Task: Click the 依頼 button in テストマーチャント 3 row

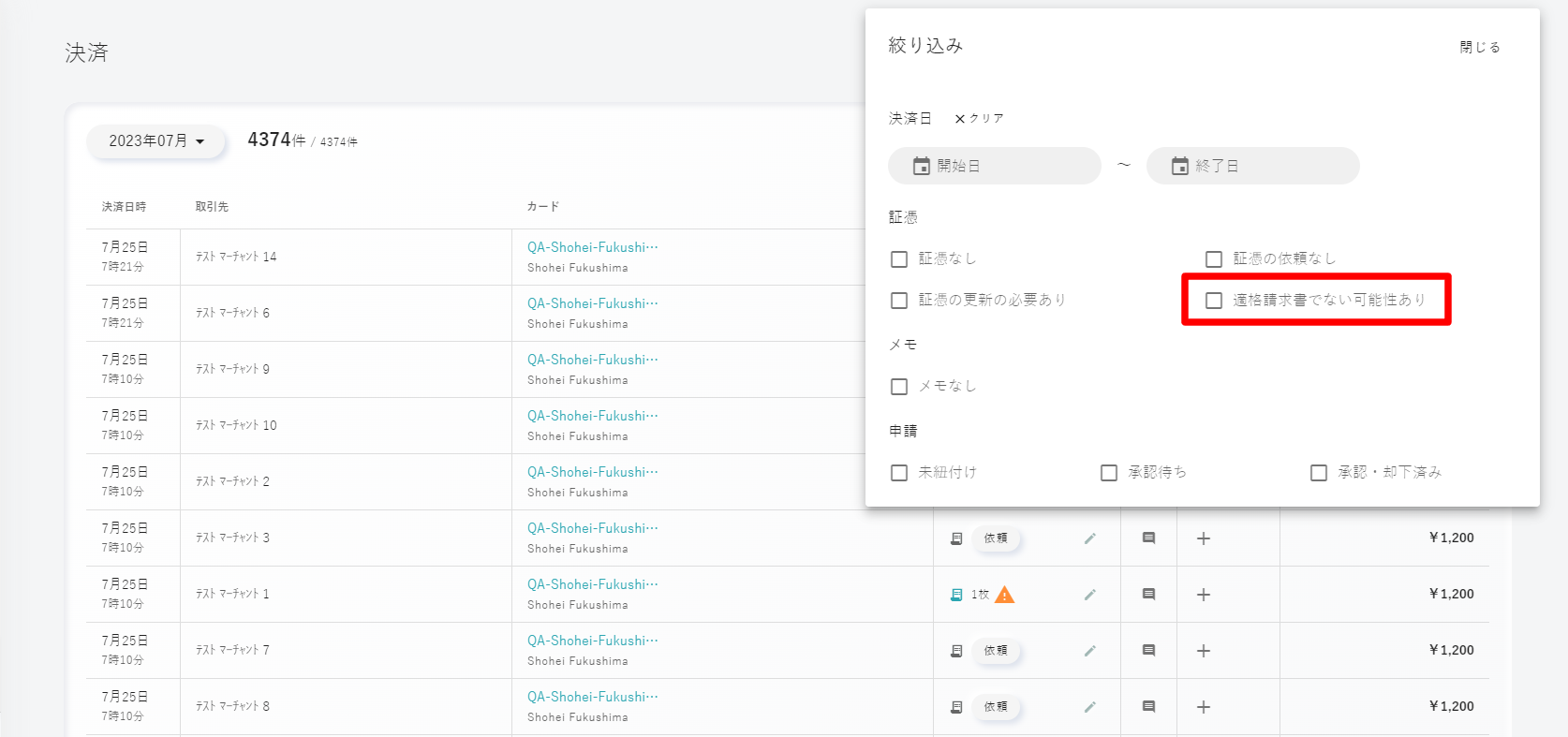Action: (996, 538)
